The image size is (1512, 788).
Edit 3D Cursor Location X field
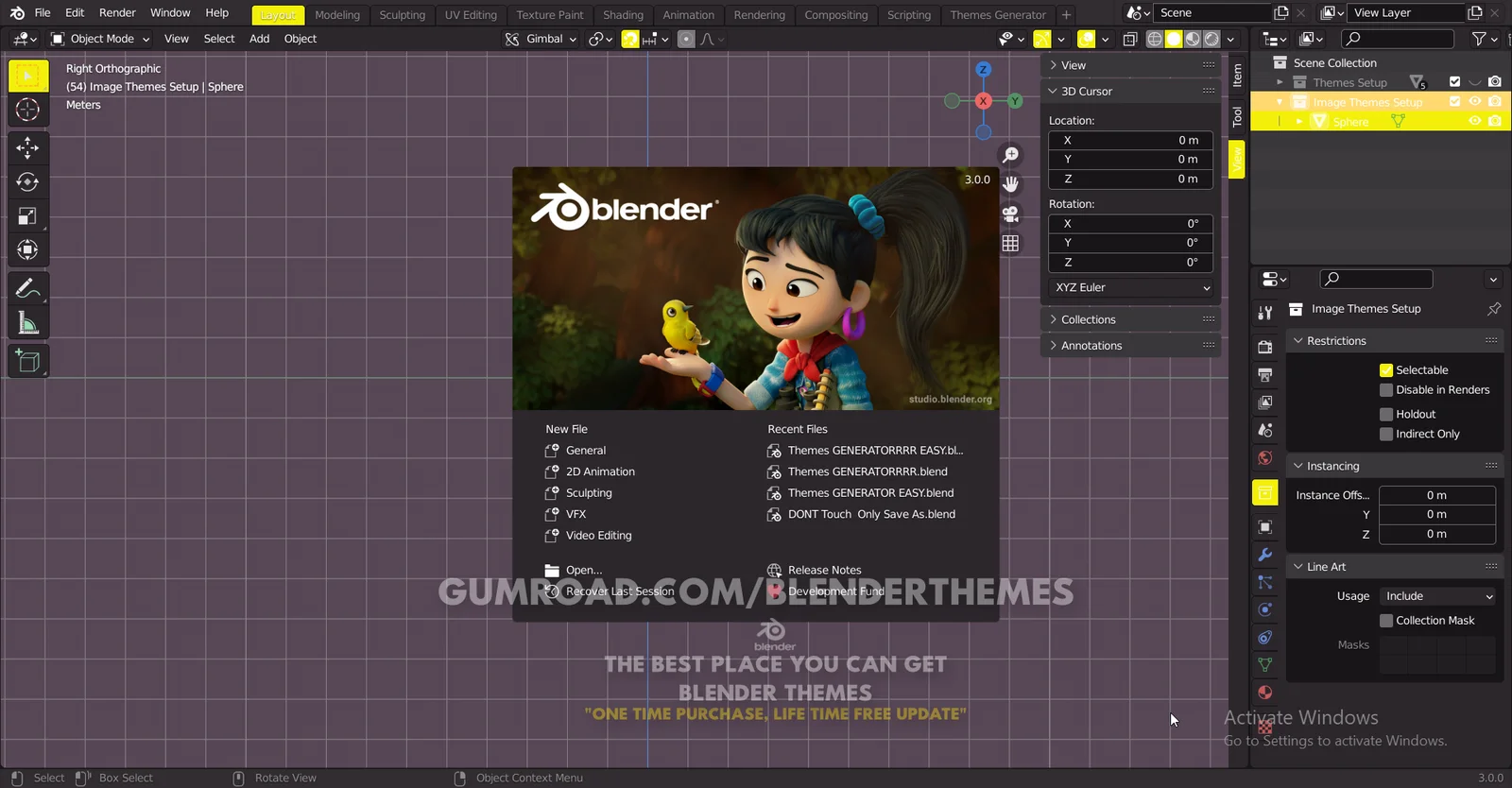[1131, 140]
